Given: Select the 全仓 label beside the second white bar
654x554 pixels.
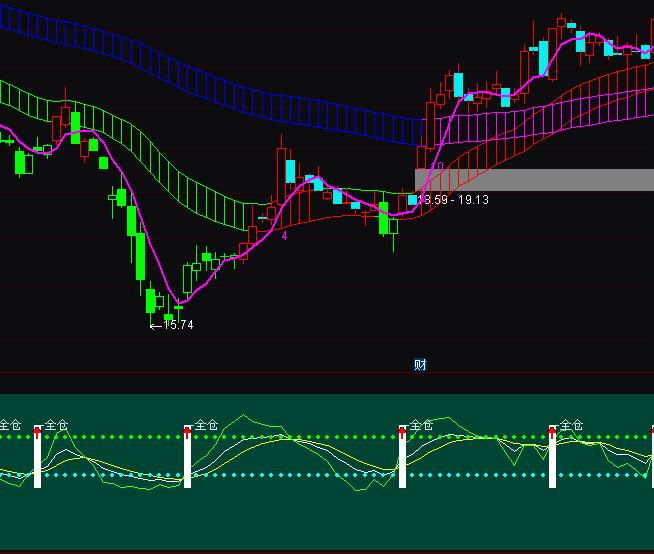Looking at the screenshot, I should [x=205, y=425].
